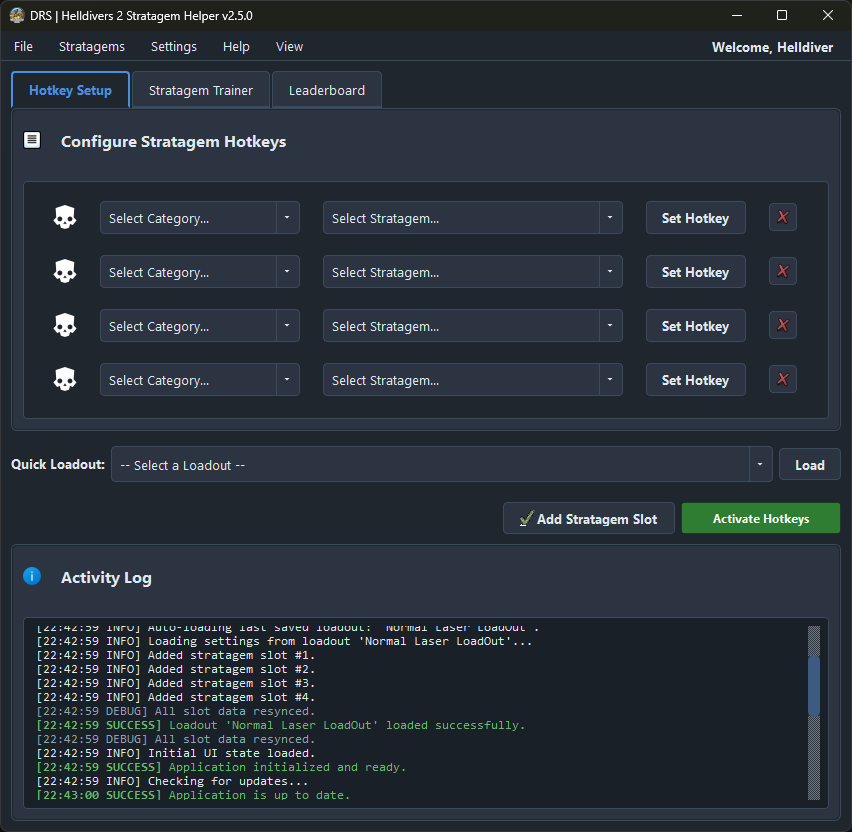The width and height of the screenshot is (852, 832).
Task: Click the skull icon in the third stratagem row
Action: point(65,326)
